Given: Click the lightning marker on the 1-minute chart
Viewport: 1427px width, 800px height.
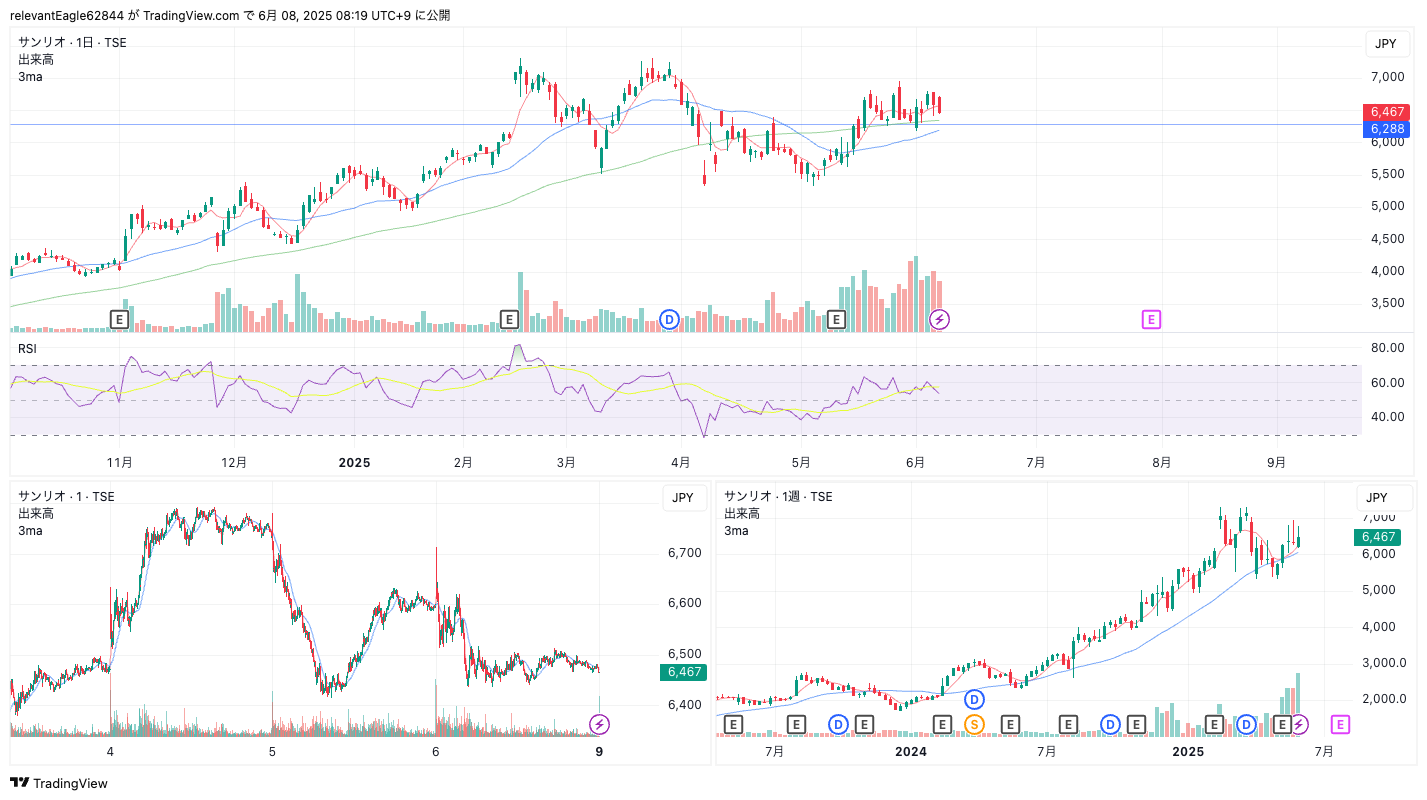Looking at the screenshot, I should [x=599, y=724].
